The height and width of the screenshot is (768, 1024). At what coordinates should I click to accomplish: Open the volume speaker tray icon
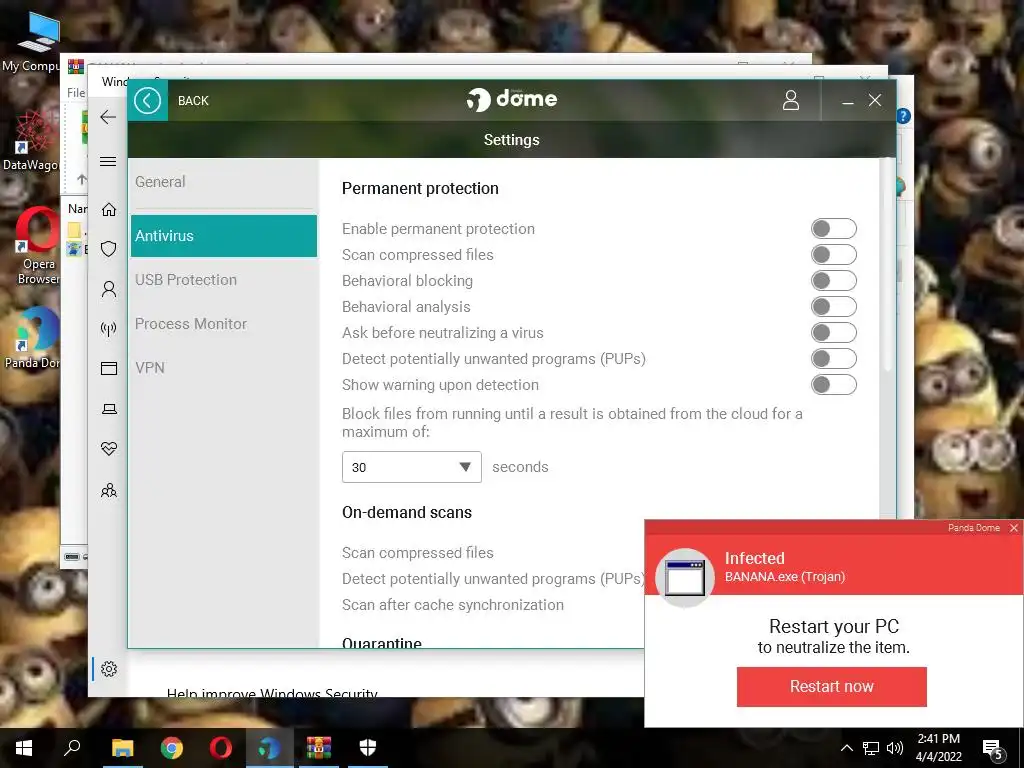pos(895,748)
